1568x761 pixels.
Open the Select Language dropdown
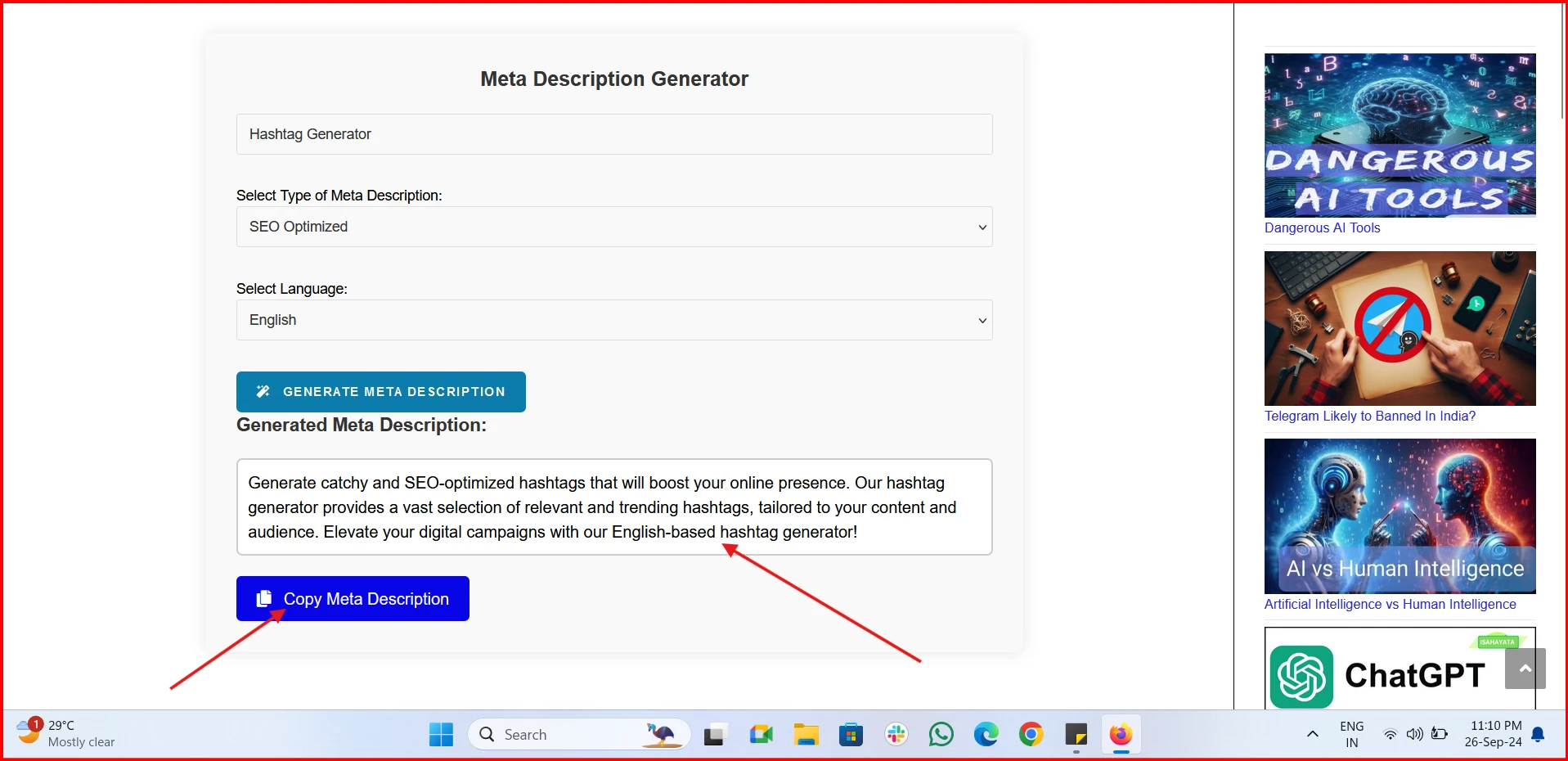pyautogui.click(x=613, y=320)
